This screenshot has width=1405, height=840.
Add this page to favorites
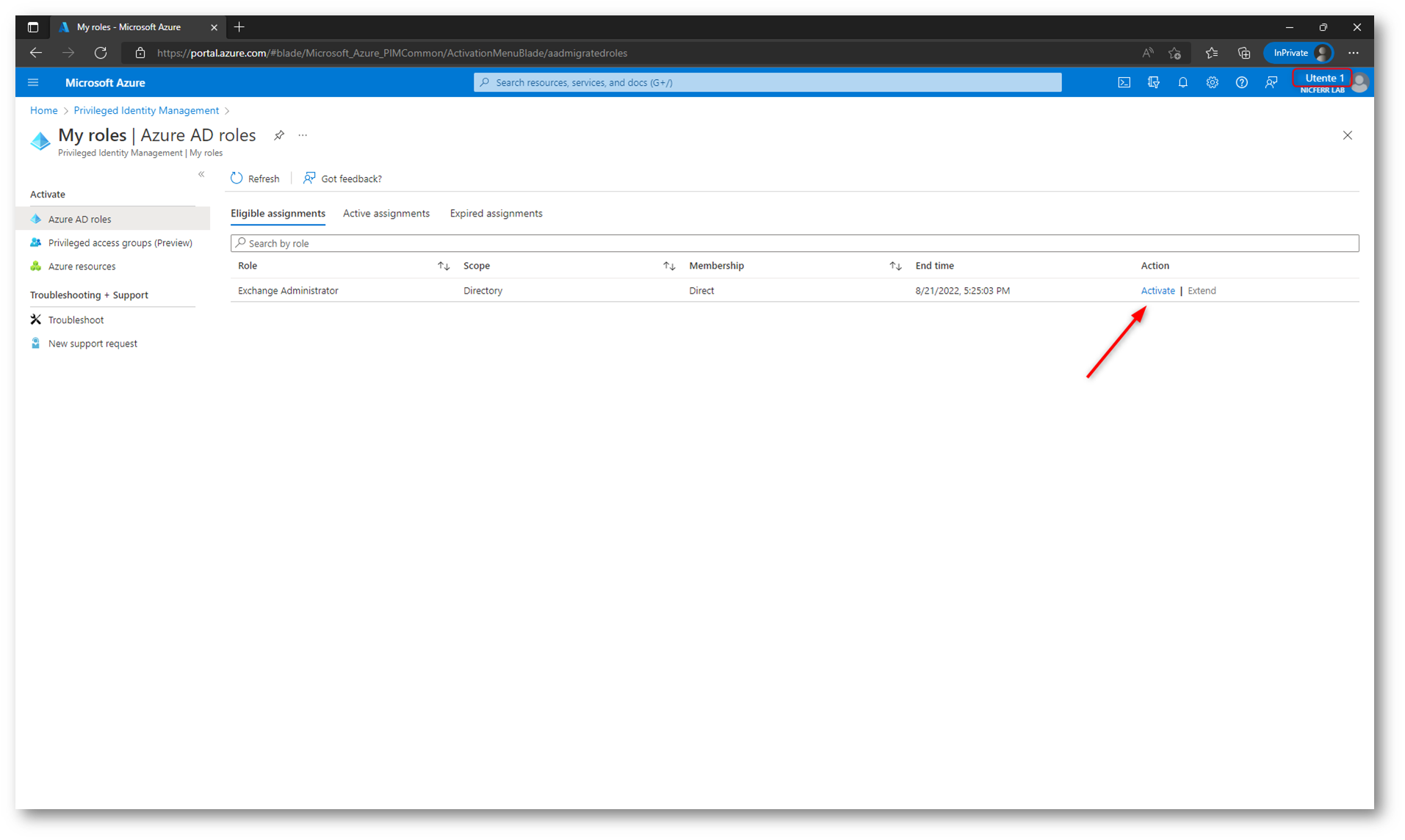(1174, 53)
